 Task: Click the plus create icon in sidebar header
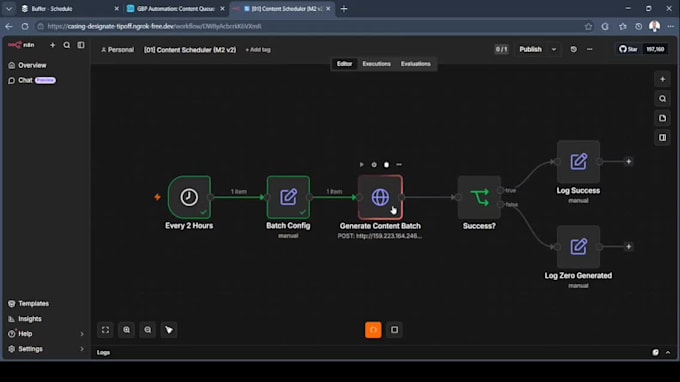click(x=52, y=45)
